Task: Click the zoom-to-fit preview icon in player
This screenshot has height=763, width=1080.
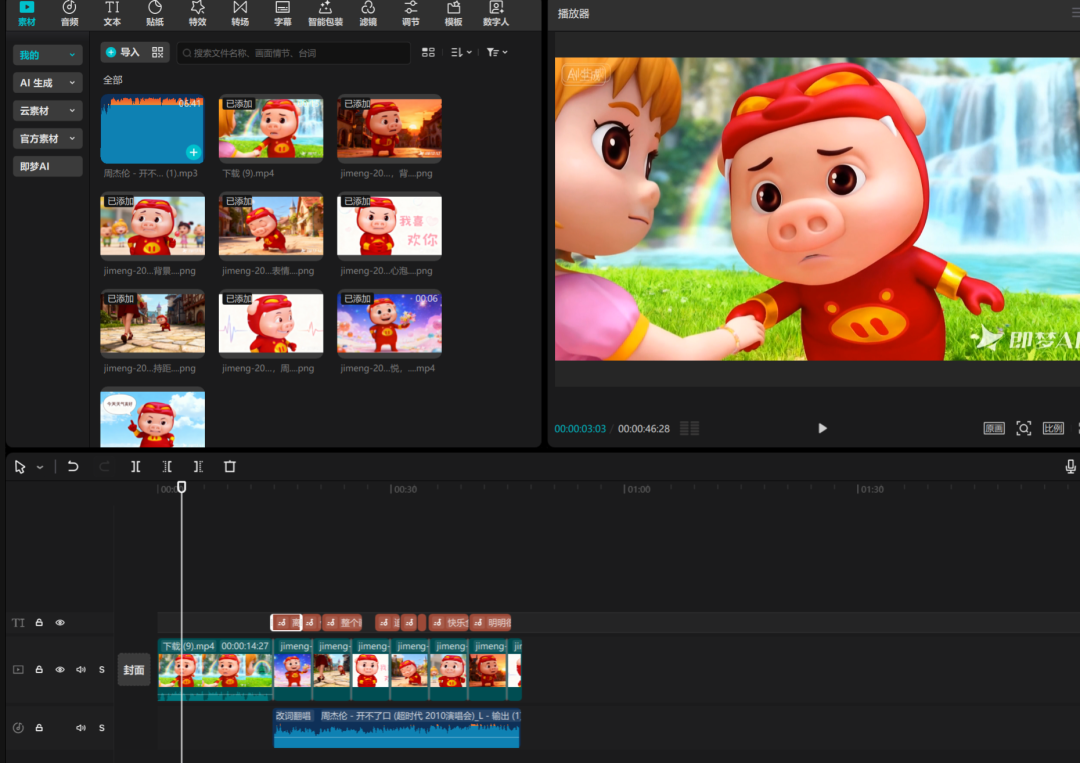Action: pos(1023,428)
